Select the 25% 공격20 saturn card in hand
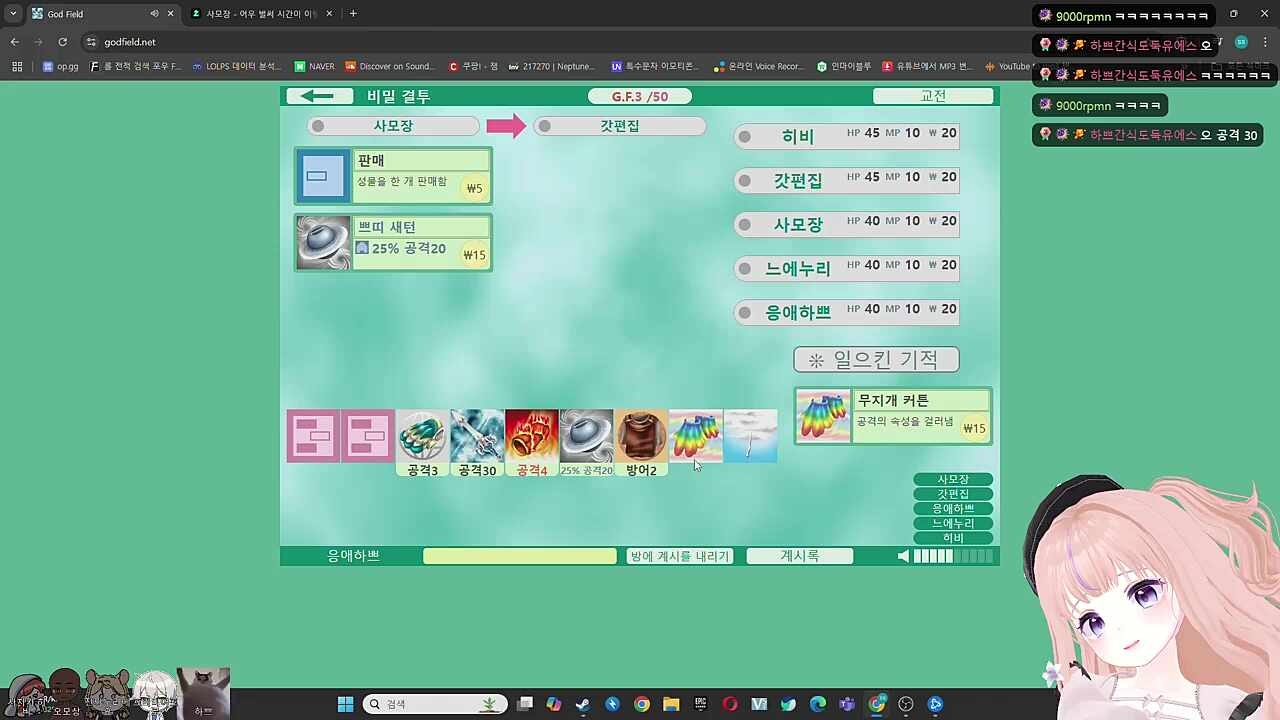 coord(586,443)
